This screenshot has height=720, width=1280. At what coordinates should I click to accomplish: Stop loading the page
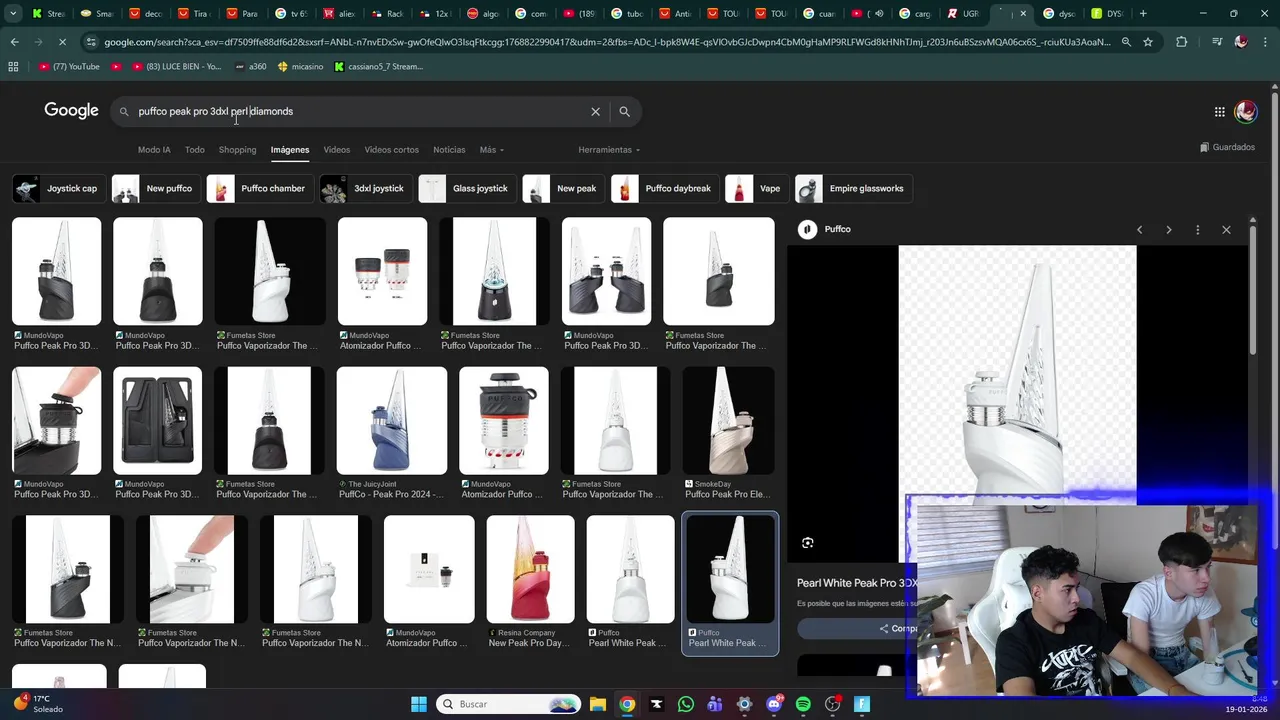click(62, 42)
